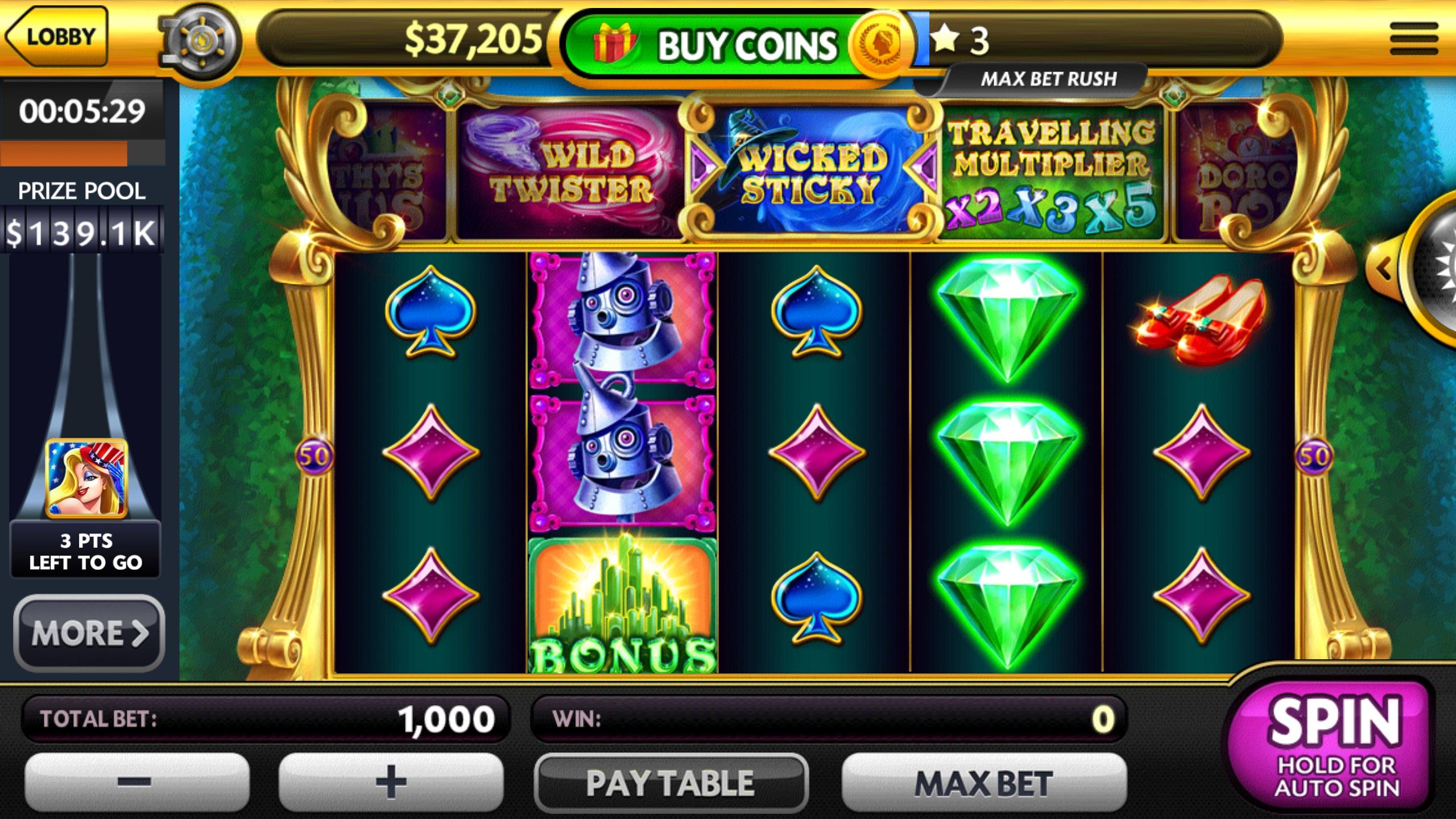
Task: Tap the red gift box icon
Action: (613, 43)
